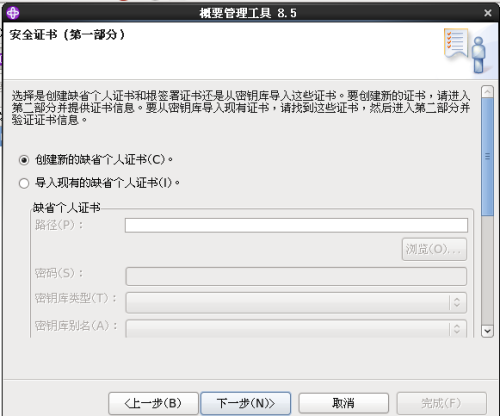Click the 完成(F) button
Viewport: 500px width, 416px height.
[441, 403]
